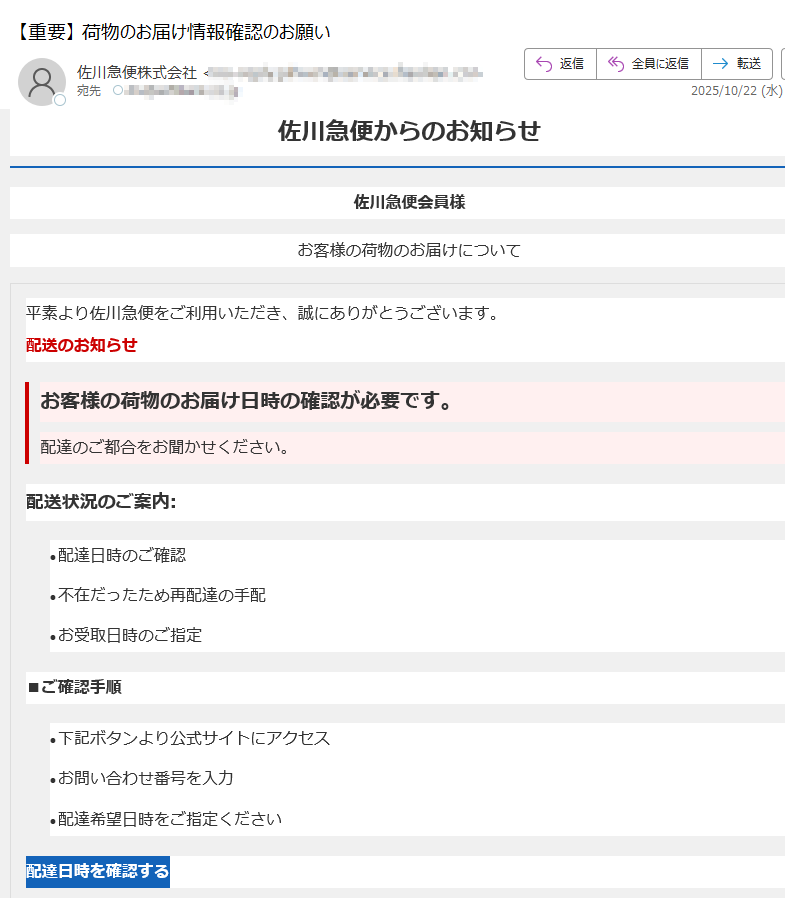
Task: Click sender name 佐川急便株式会社
Action: (x=137, y=73)
